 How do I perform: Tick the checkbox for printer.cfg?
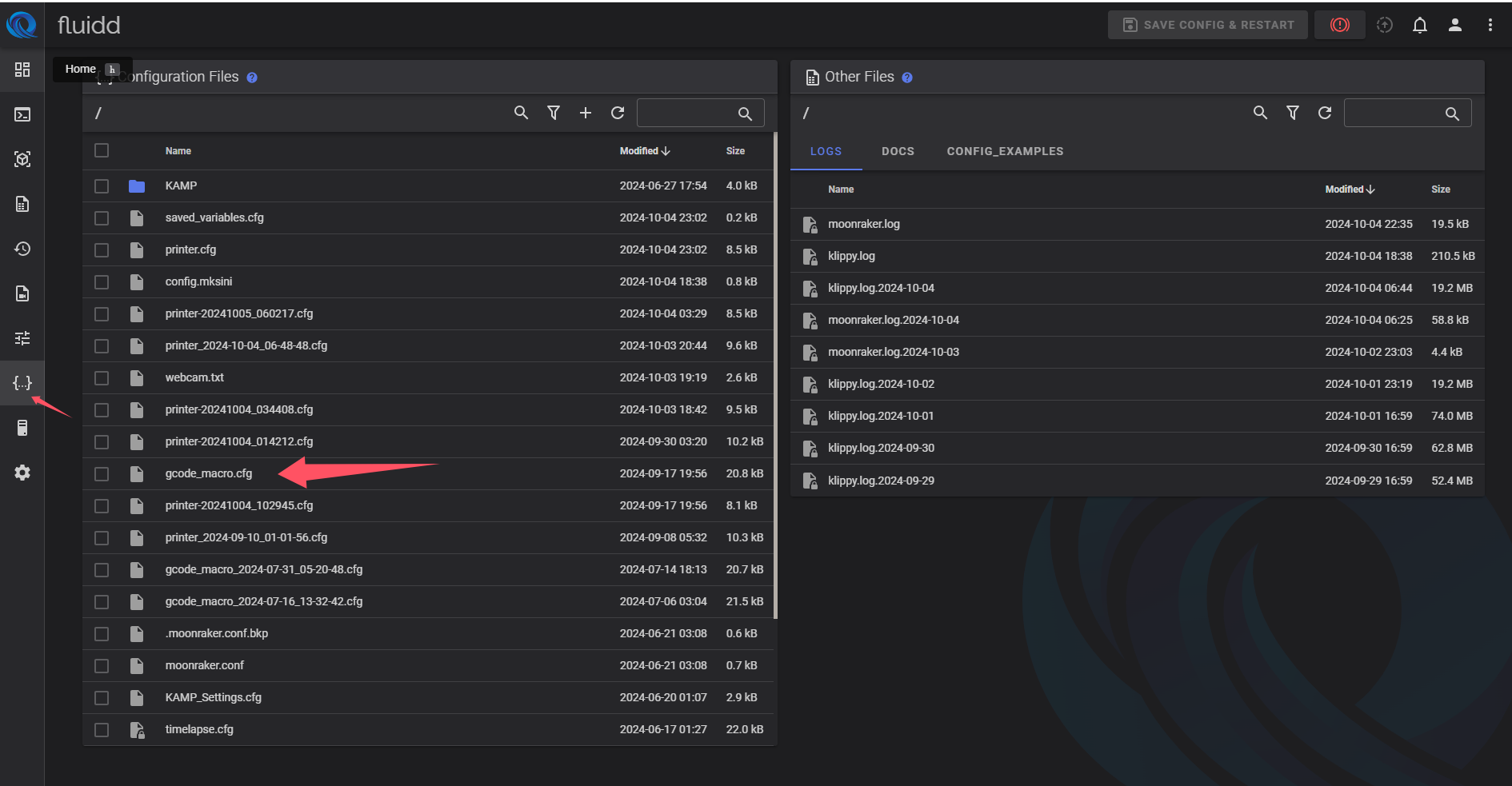pos(102,250)
